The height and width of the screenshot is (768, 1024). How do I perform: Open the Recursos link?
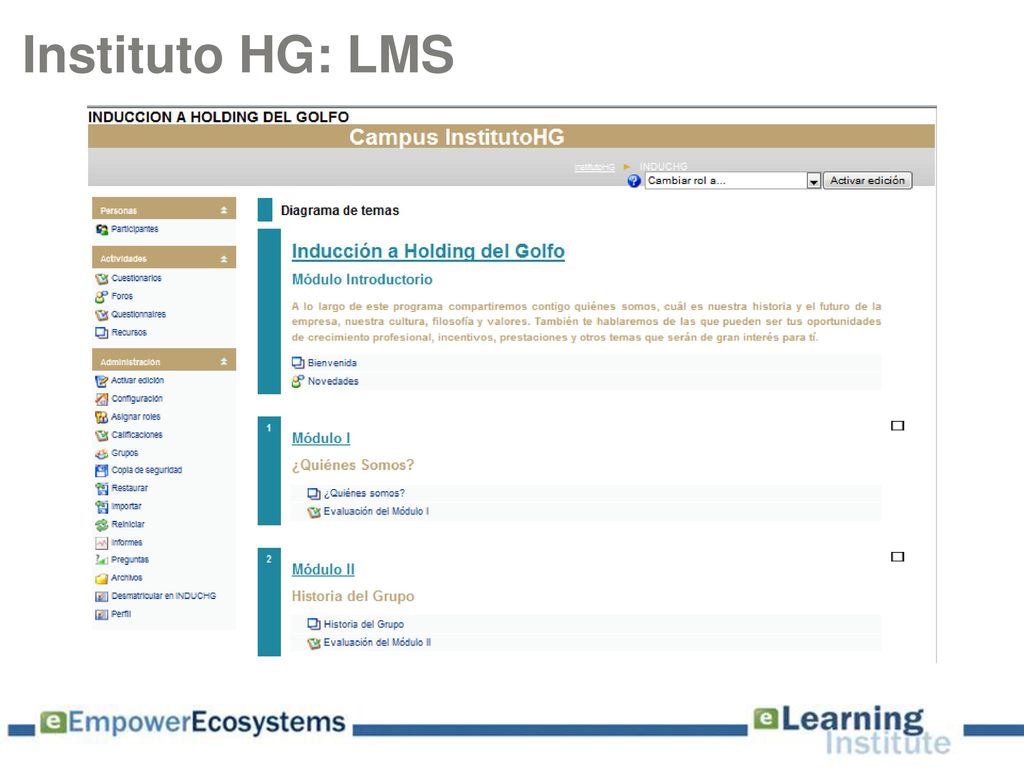pyautogui.click(x=129, y=332)
